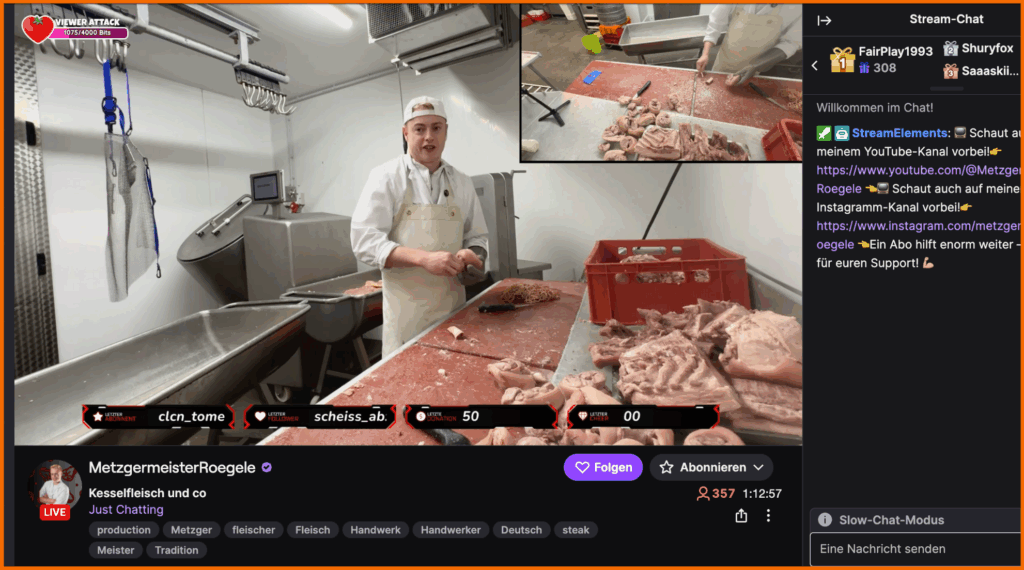The image size is (1024, 570).
Task: Click the StreamElements bot badge in chat
Action: pyautogui.click(x=842, y=133)
